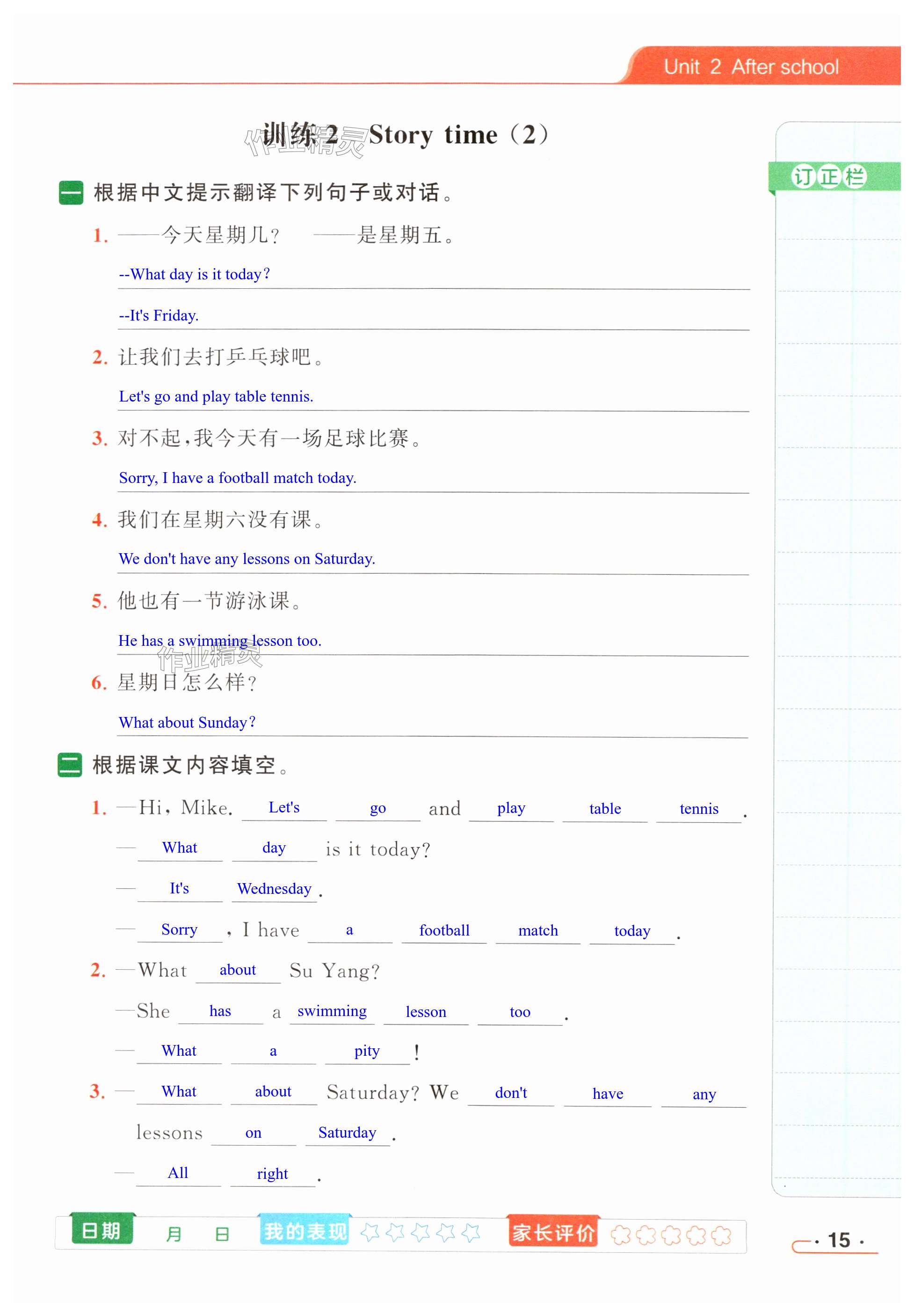Screen dimensions: 914x1316
Task: Click the first blue star under 我的表现
Action: click(x=370, y=1232)
